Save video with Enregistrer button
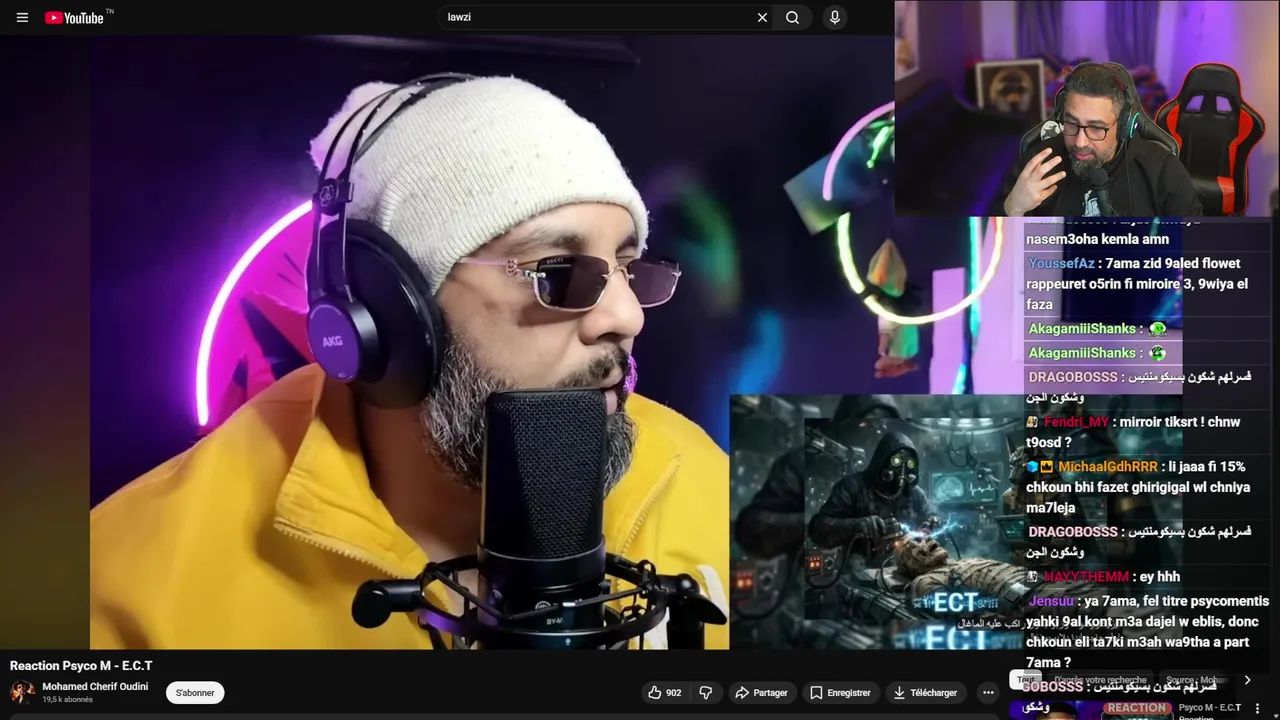1280x720 pixels. (840, 692)
